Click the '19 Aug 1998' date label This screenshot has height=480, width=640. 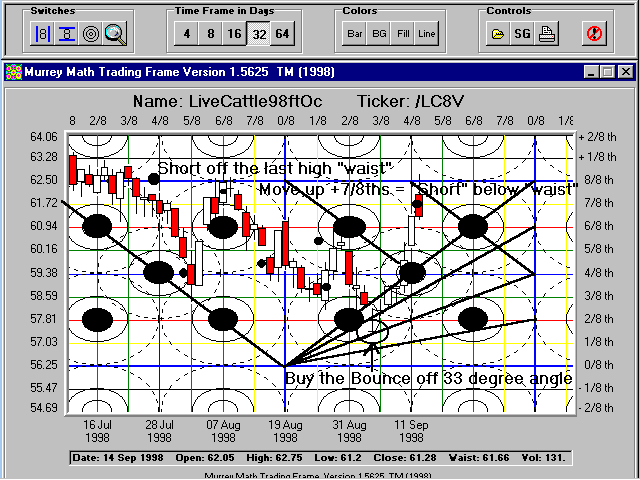pos(285,431)
